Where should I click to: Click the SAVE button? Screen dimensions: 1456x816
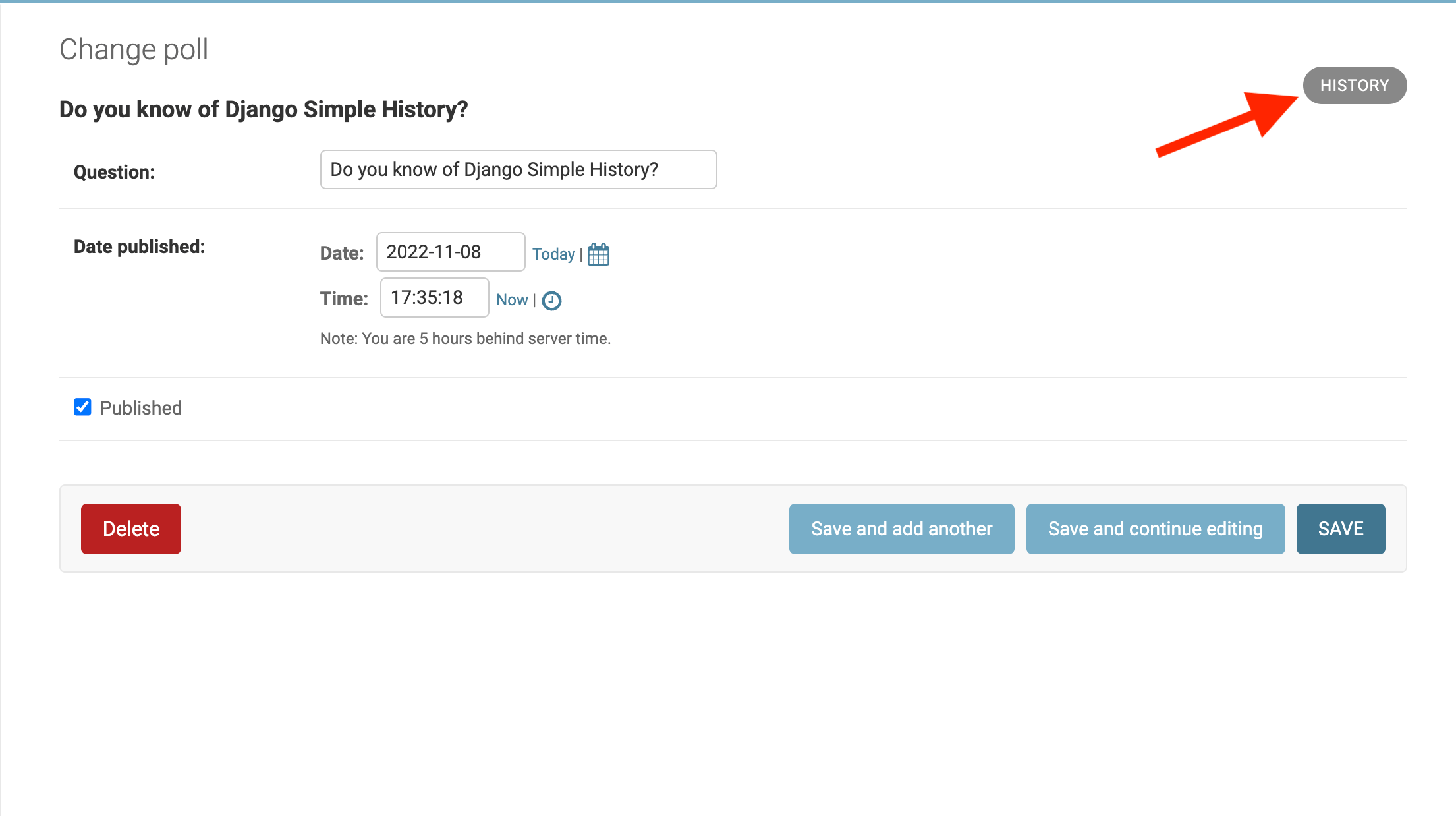1340,528
